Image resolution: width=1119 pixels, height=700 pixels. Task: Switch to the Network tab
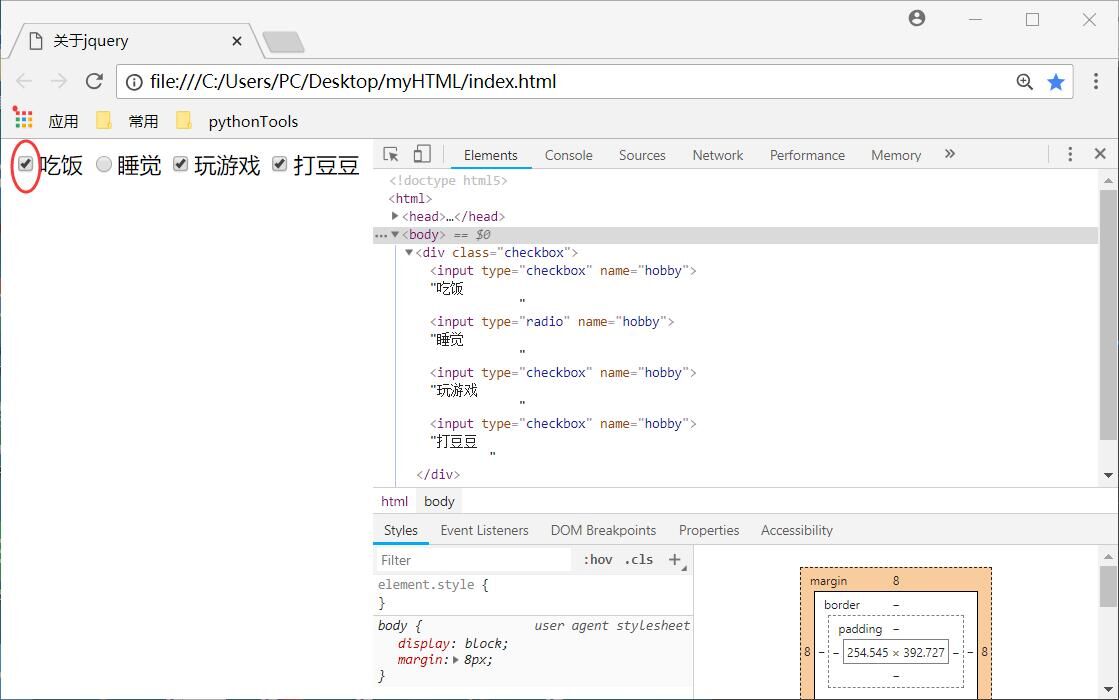tap(718, 155)
